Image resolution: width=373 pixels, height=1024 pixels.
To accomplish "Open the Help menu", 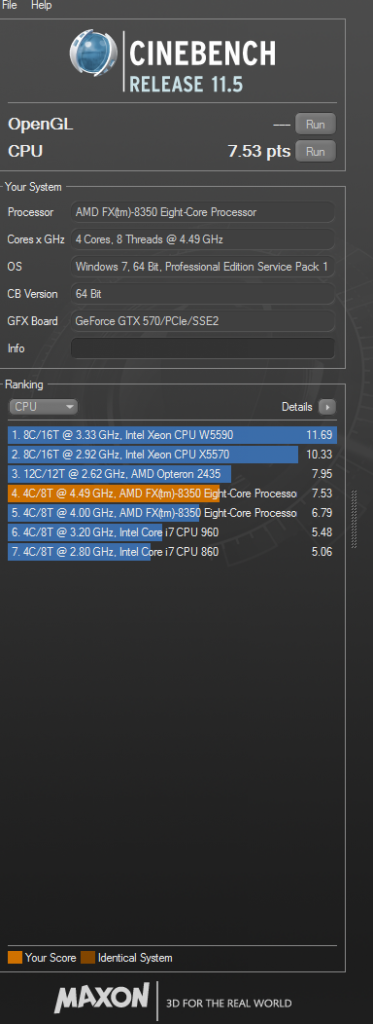I will [x=41, y=5].
